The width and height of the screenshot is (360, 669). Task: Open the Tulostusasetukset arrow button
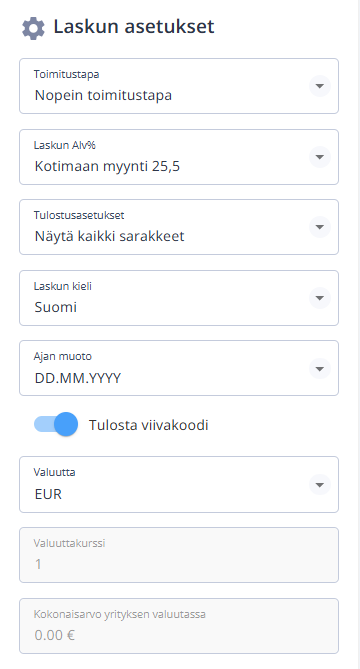(319, 227)
